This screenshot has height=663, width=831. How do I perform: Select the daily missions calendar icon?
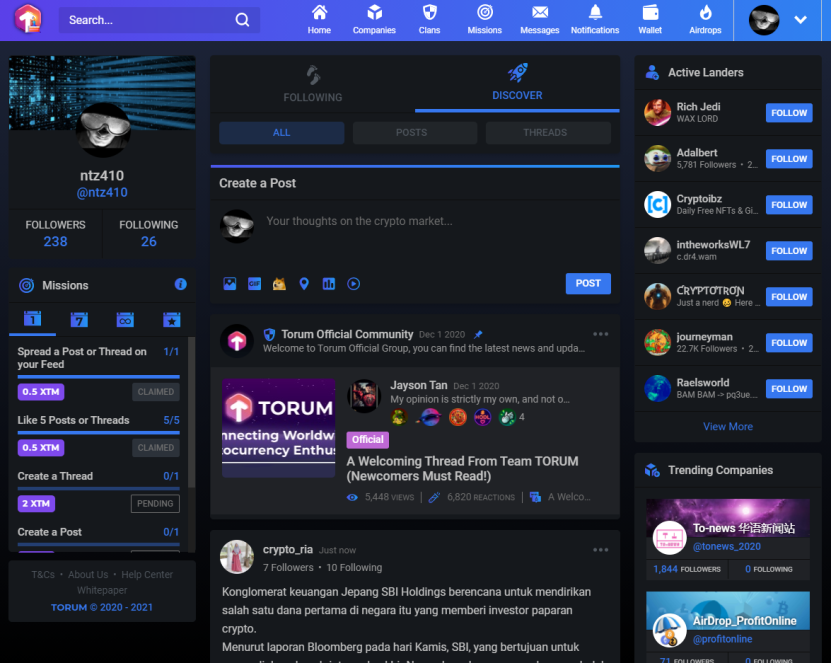[32, 319]
